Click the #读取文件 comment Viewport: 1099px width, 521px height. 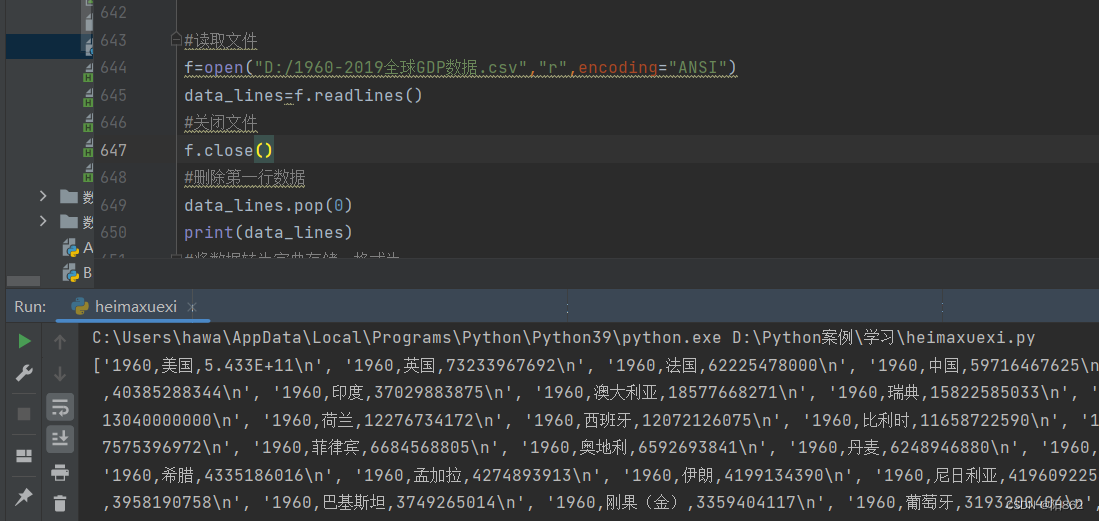tap(221, 41)
